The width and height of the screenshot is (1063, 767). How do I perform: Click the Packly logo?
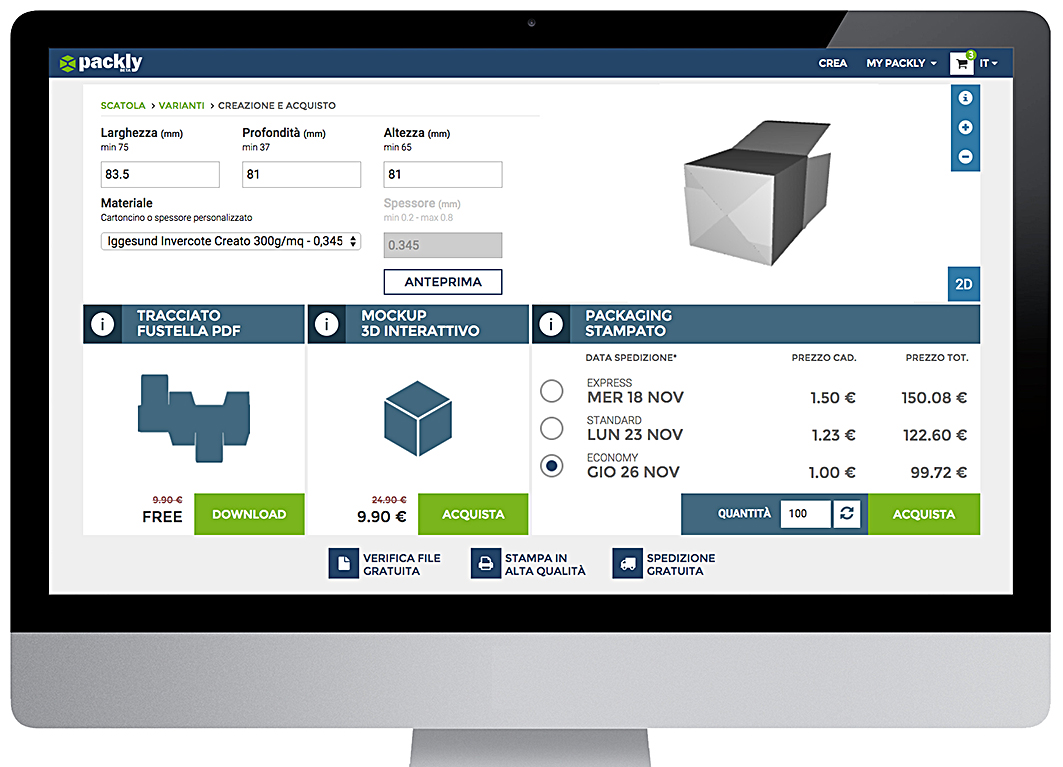(101, 62)
